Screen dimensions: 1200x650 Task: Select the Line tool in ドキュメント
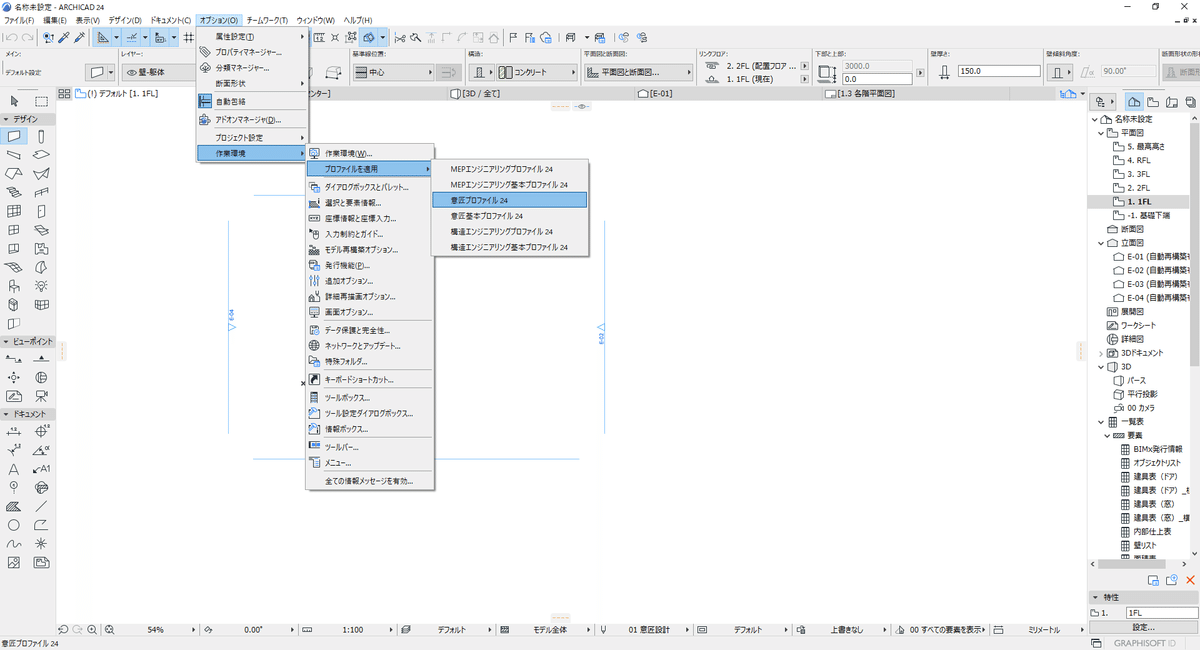[x=41, y=506]
